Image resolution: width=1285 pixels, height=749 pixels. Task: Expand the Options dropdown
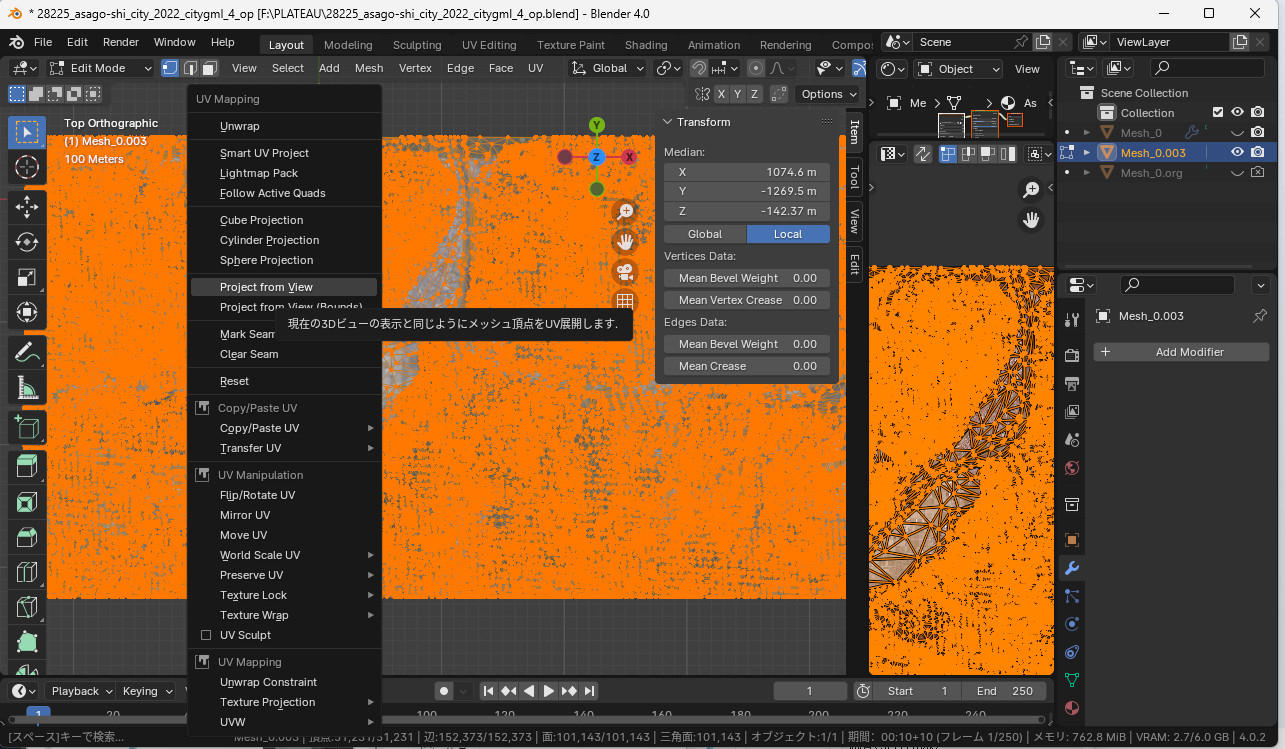click(x=829, y=94)
